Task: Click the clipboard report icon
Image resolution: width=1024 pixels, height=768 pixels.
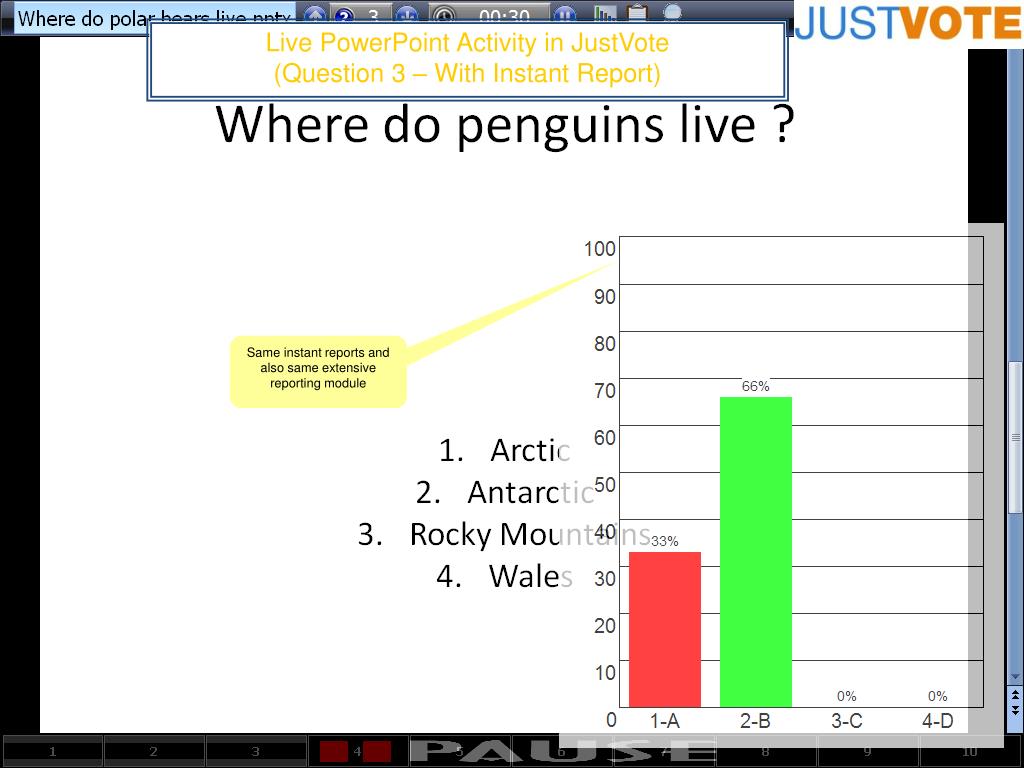Action: point(637,13)
